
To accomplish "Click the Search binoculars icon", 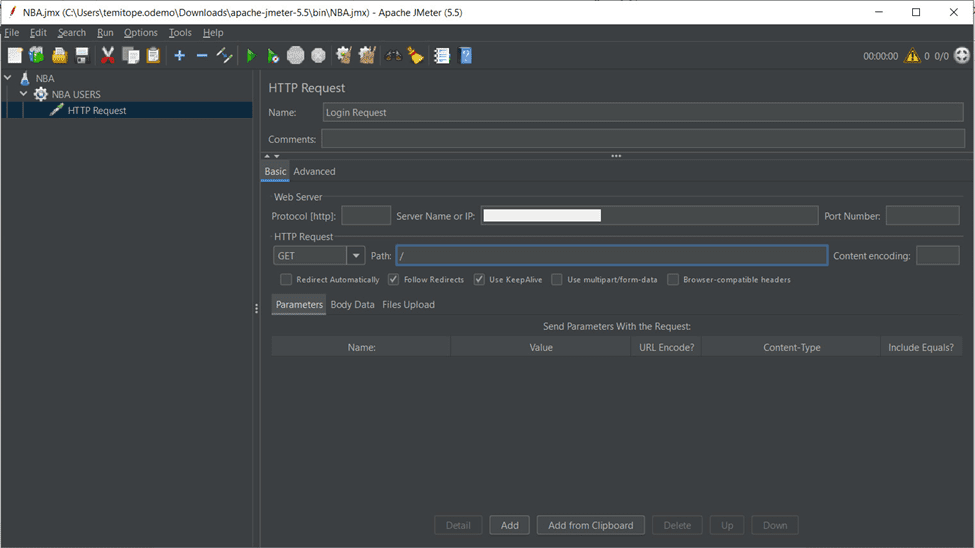I will (393, 56).
